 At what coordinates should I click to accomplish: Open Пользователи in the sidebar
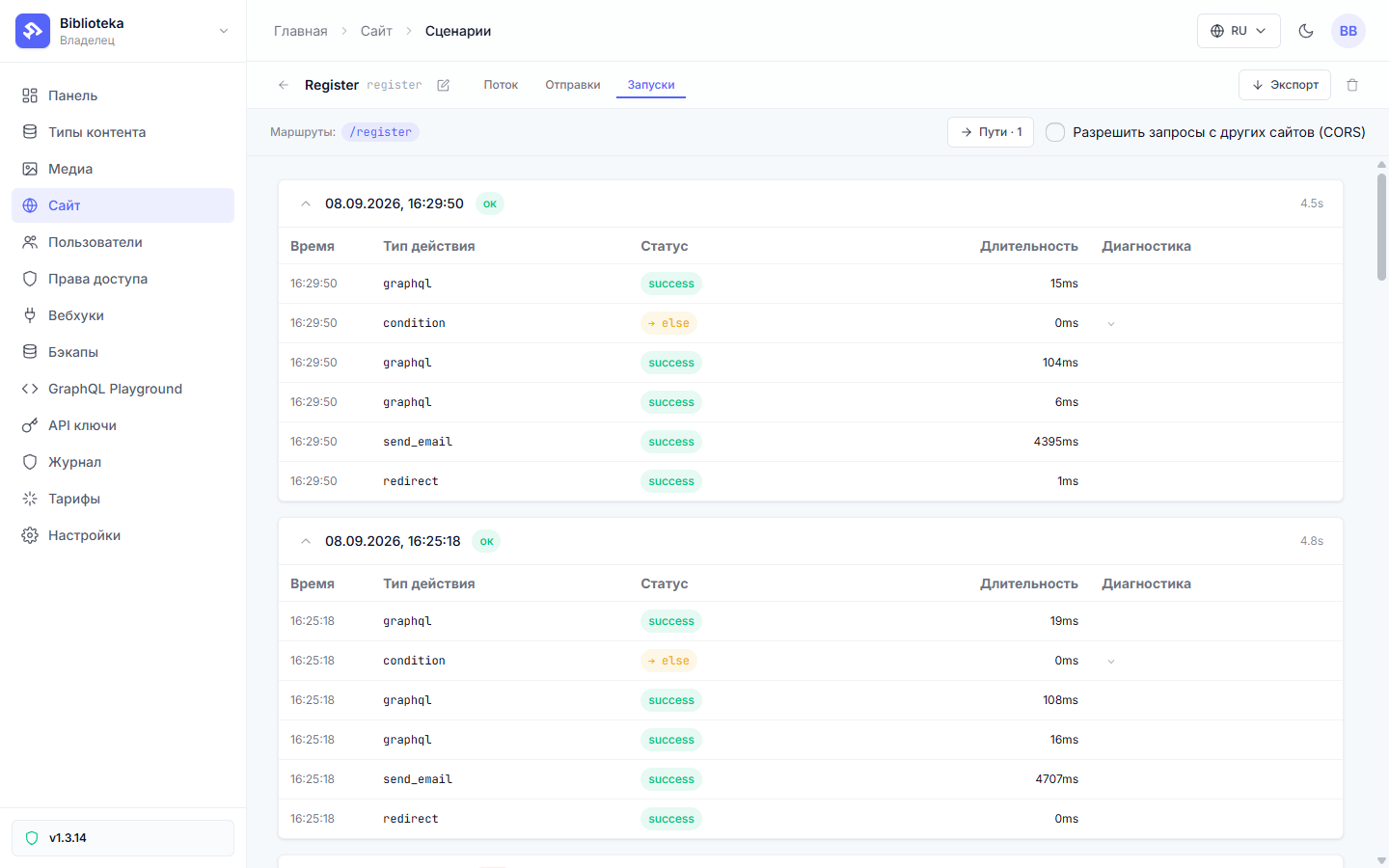pyautogui.click(x=123, y=242)
